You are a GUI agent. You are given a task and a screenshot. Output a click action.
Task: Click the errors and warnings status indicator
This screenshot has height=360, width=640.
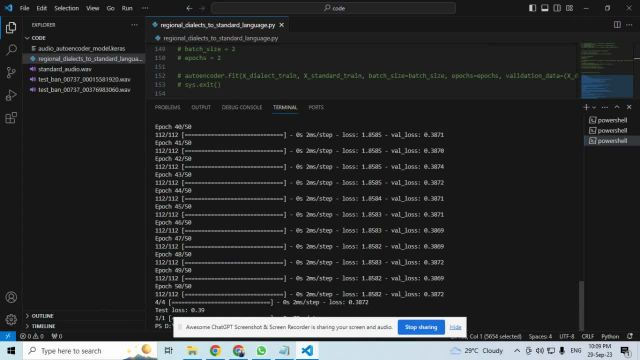[32, 336]
